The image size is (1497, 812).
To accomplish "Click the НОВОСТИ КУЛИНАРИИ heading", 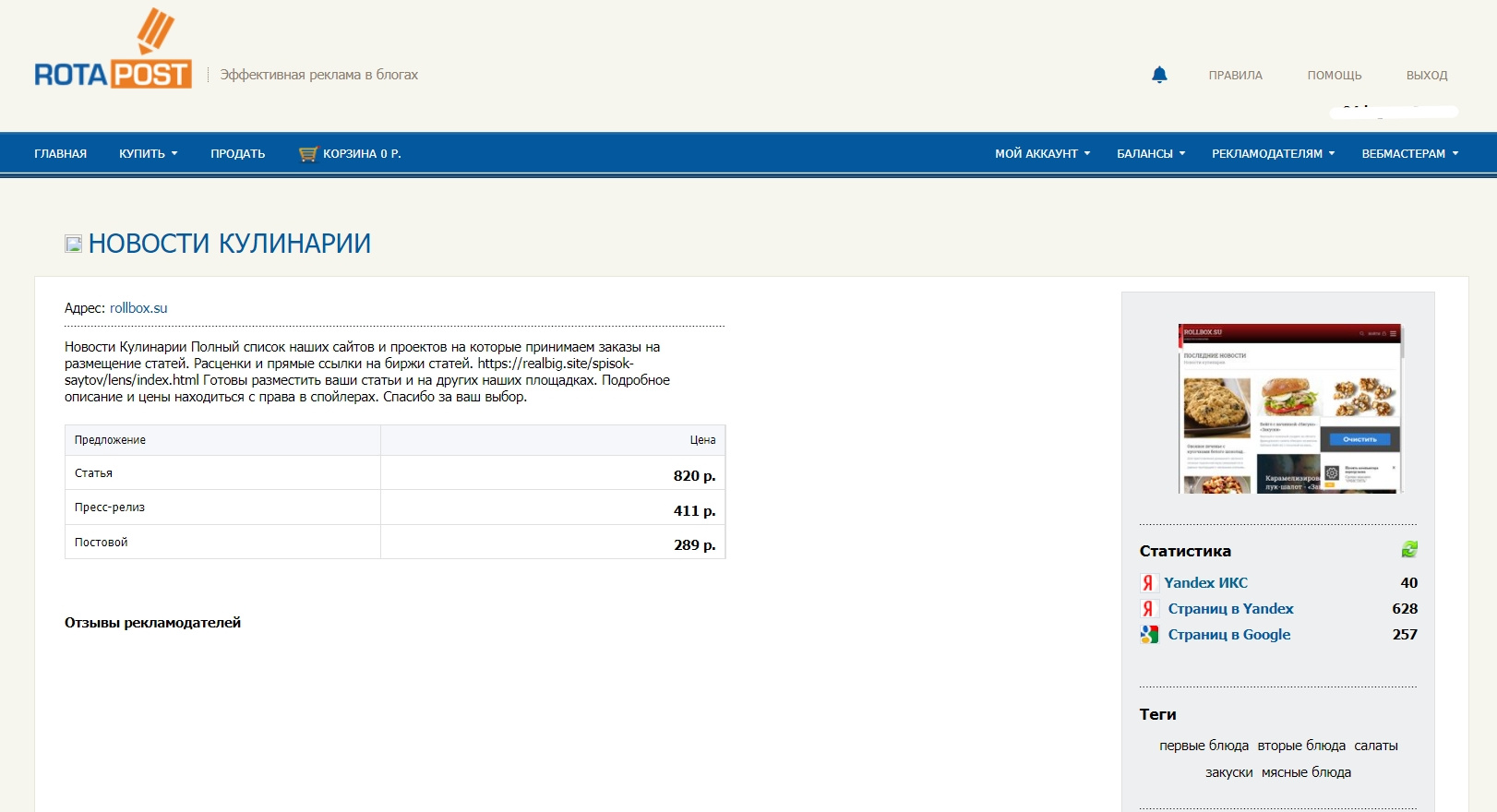I will coord(230,244).
